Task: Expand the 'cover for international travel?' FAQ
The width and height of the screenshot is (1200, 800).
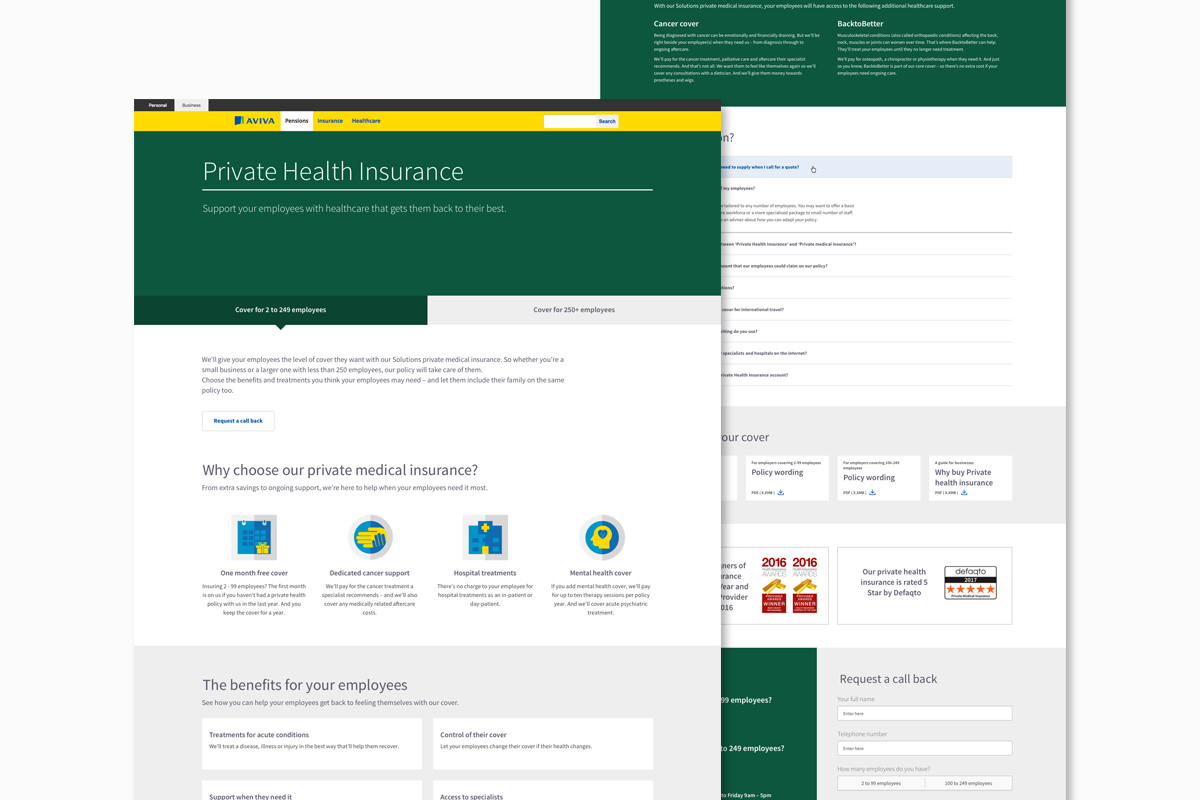Action: [x=866, y=310]
